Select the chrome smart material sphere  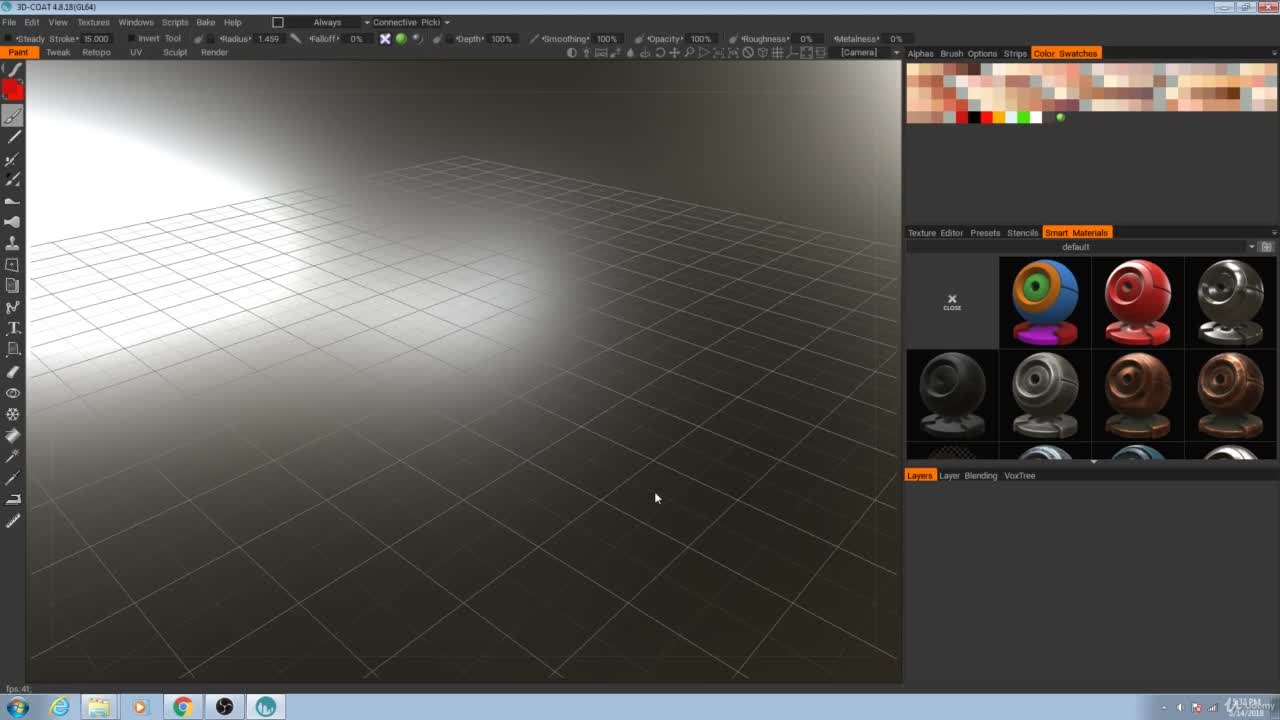(1230, 302)
